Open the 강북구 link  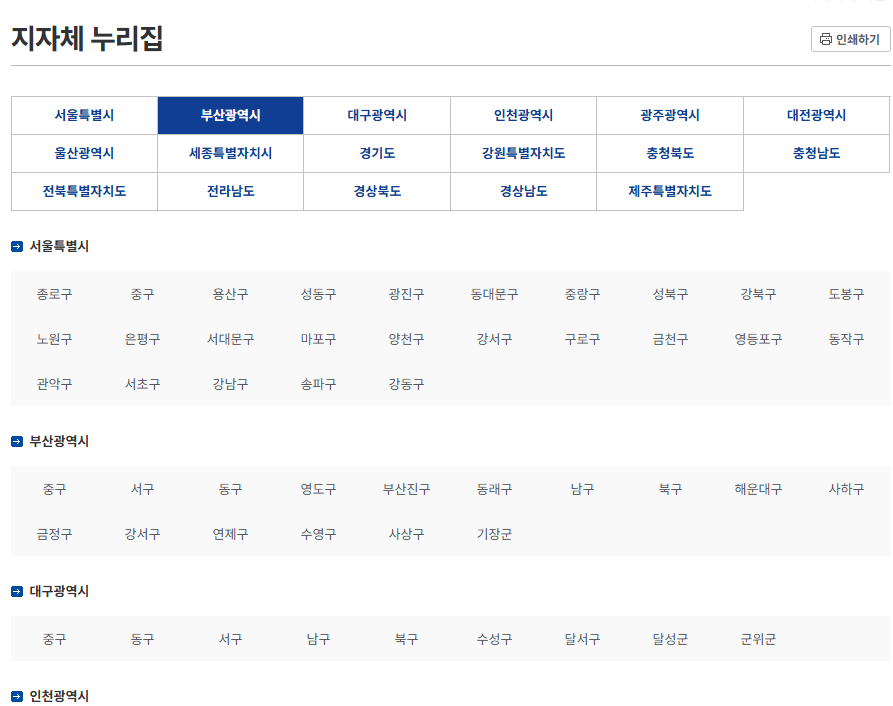[758, 294]
